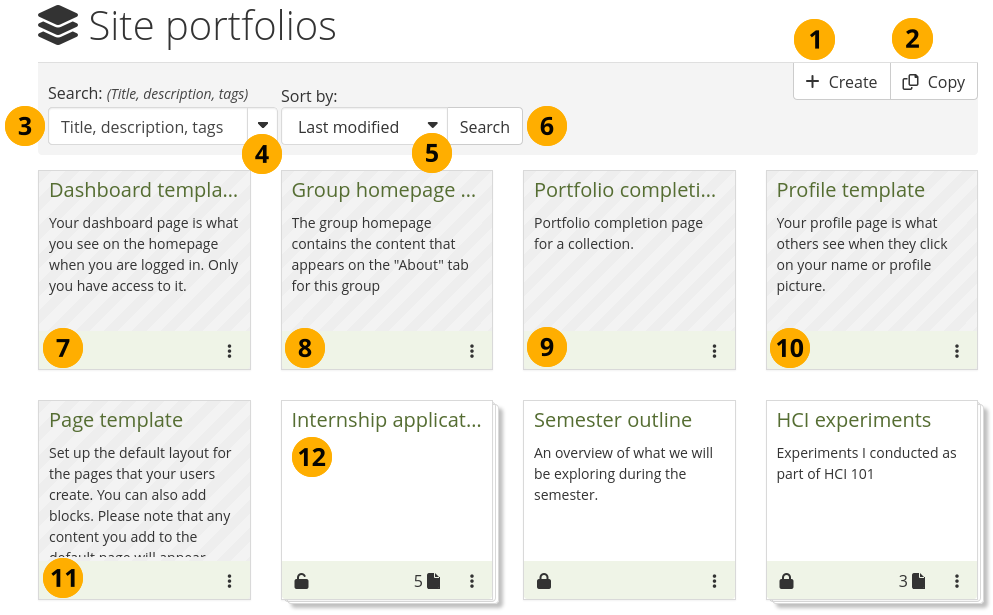Open the Last modified sort dropdown
993x615 pixels.
(x=364, y=127)
